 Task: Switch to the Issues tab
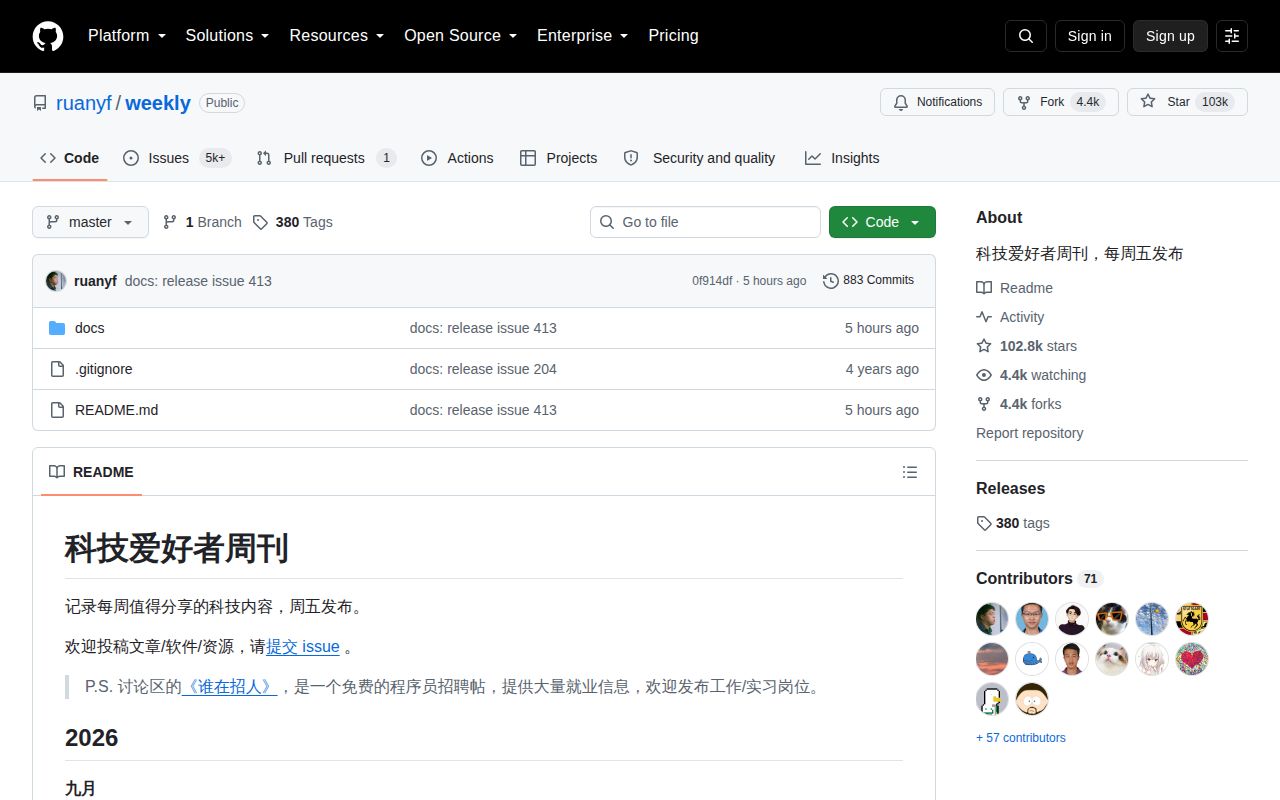177,158
